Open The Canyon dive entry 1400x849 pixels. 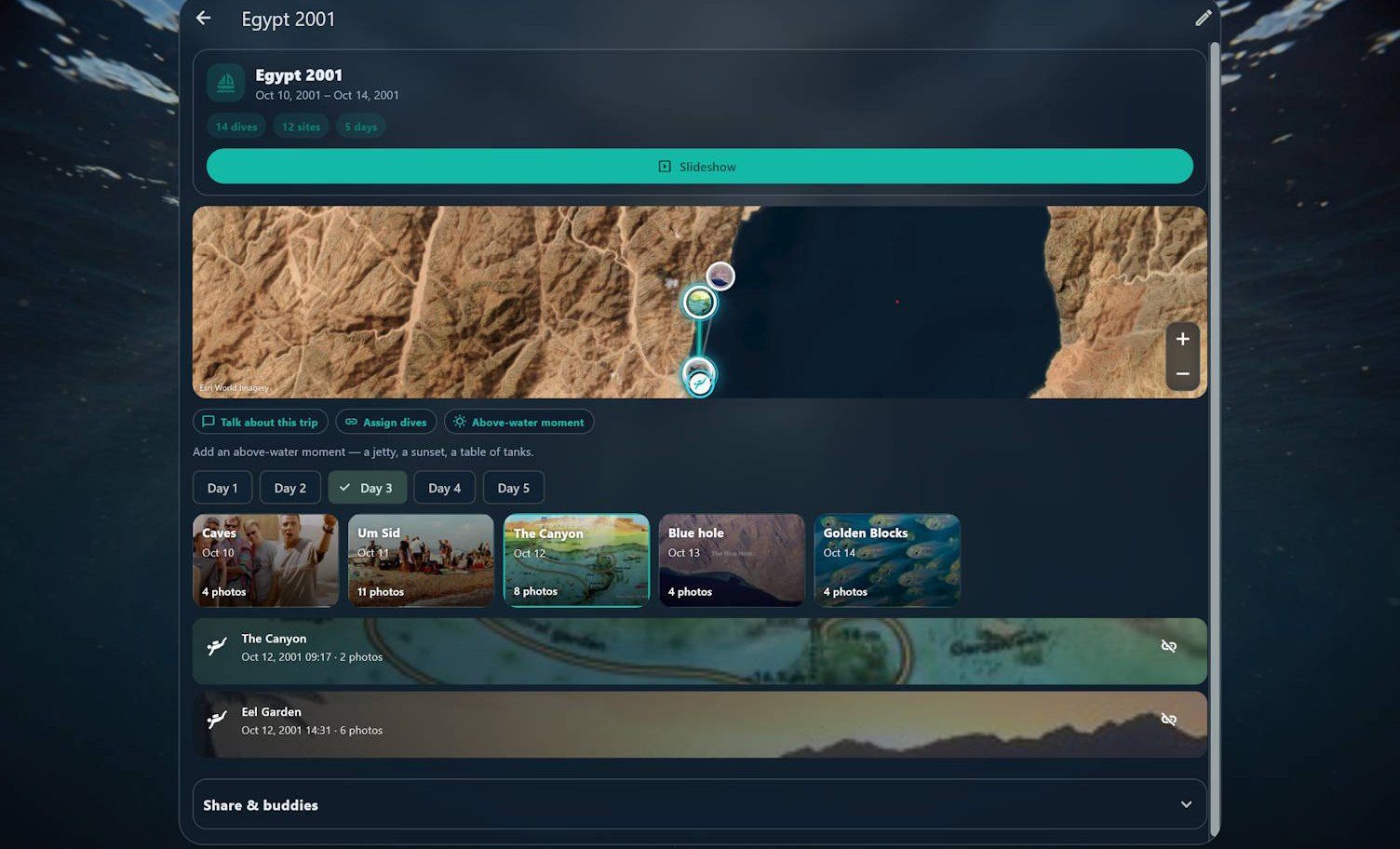click(699, 651)
